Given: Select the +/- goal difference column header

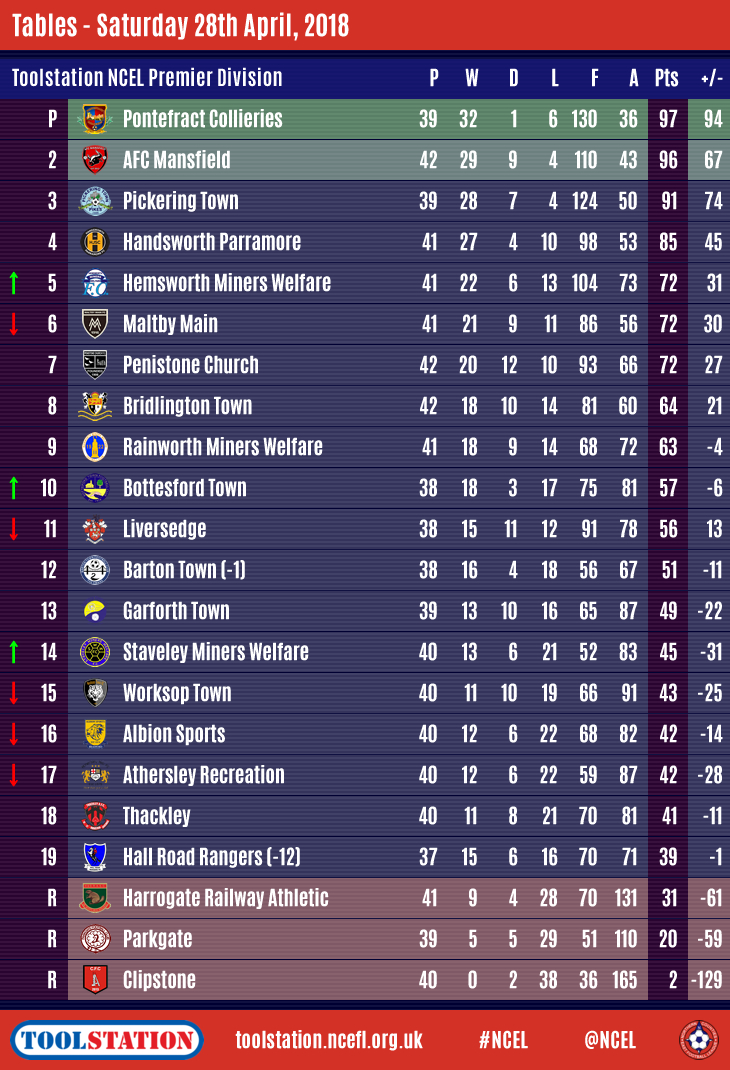Looking at the screenshot, I should point(711,78).
